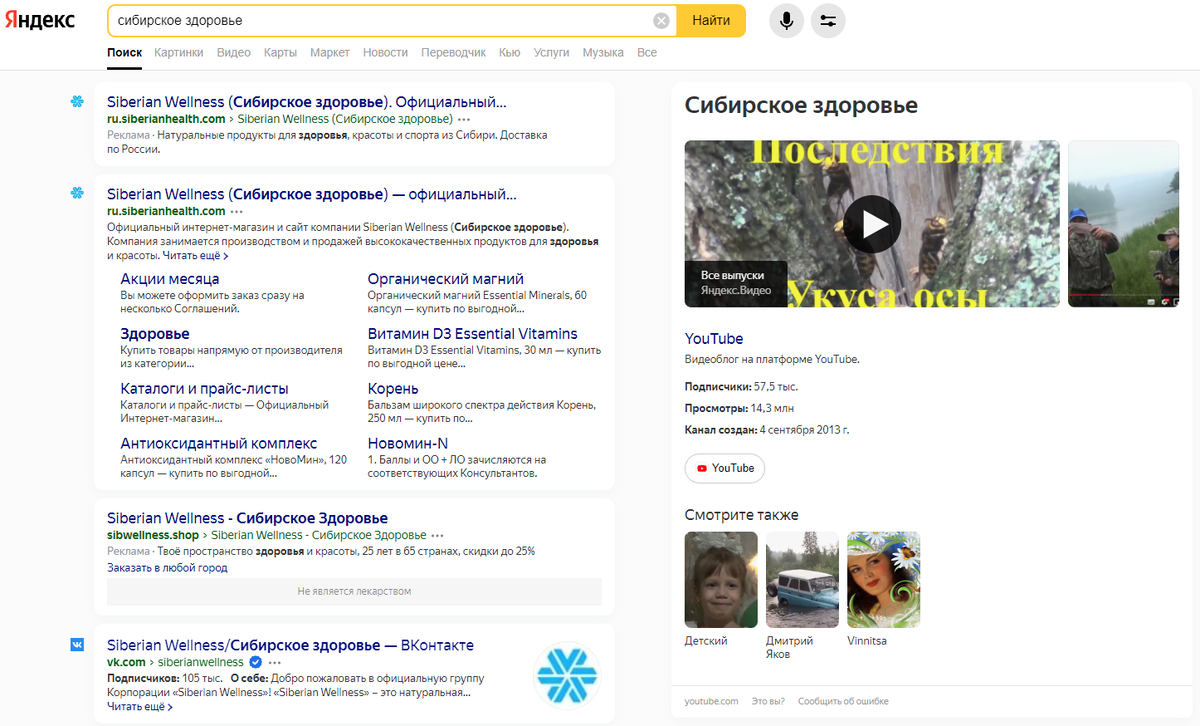Image resolution: width=1200 pixels, height=726 pixels.
Task: Open the YouTube heading link in the side panel
Action: coord(714,339)
